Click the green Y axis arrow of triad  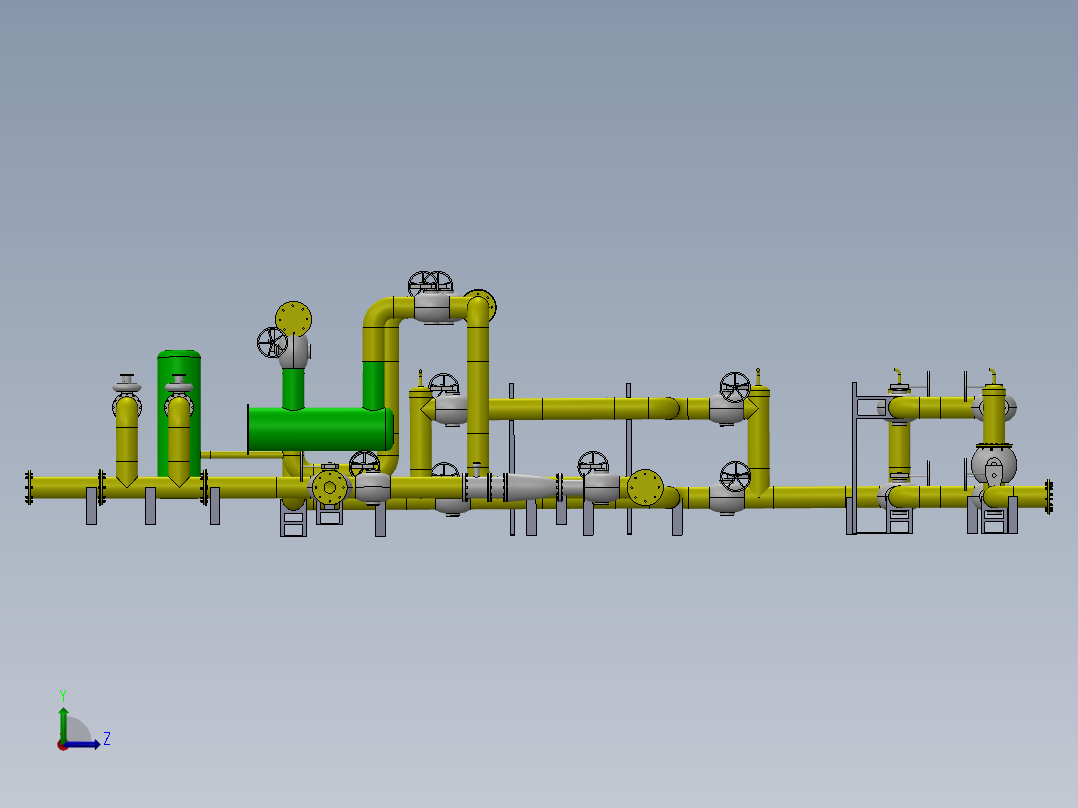point(63,724)
